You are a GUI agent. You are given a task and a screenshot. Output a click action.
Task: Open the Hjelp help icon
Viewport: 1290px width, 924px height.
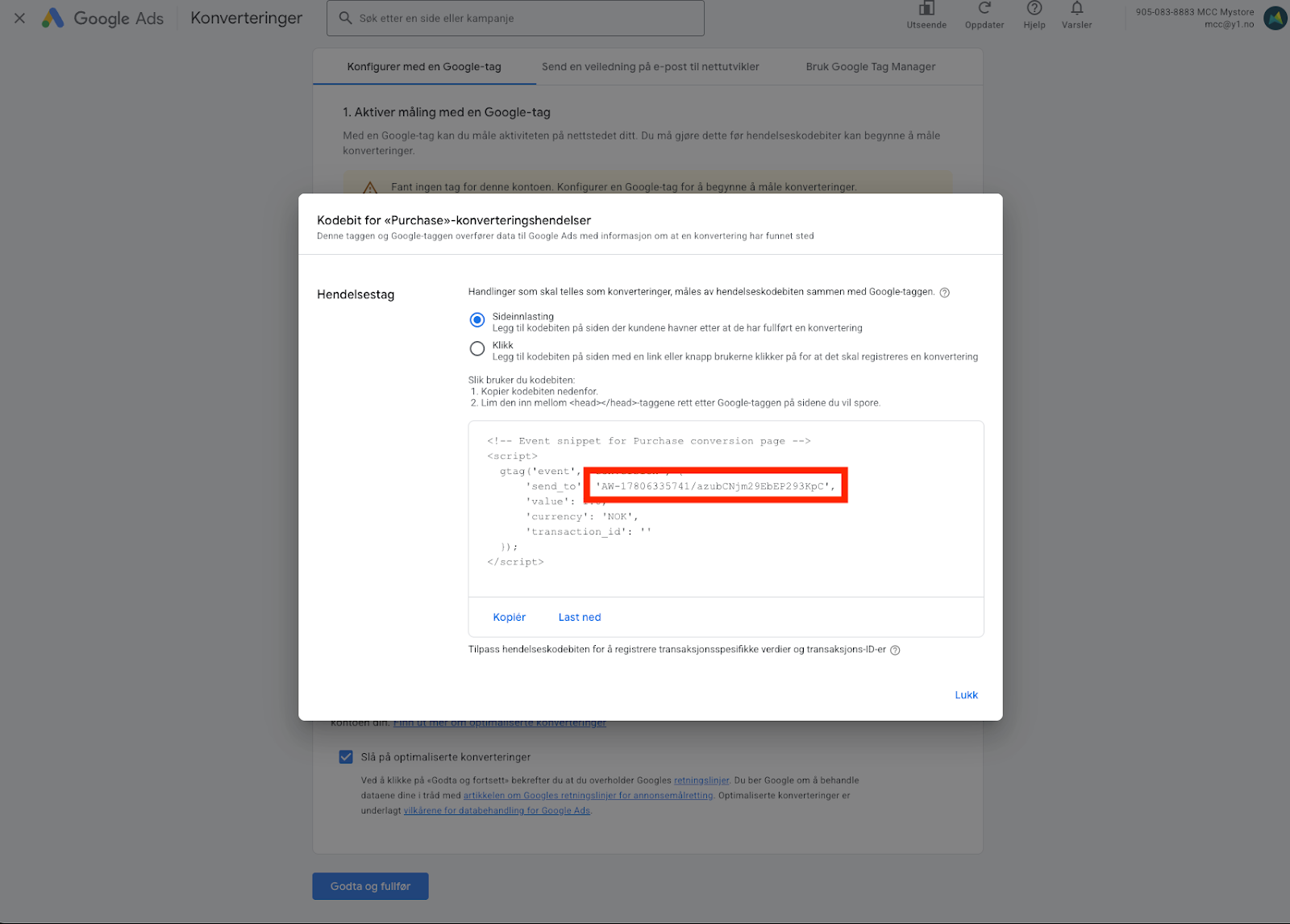pyautogui.click(x=1034, y=9)
